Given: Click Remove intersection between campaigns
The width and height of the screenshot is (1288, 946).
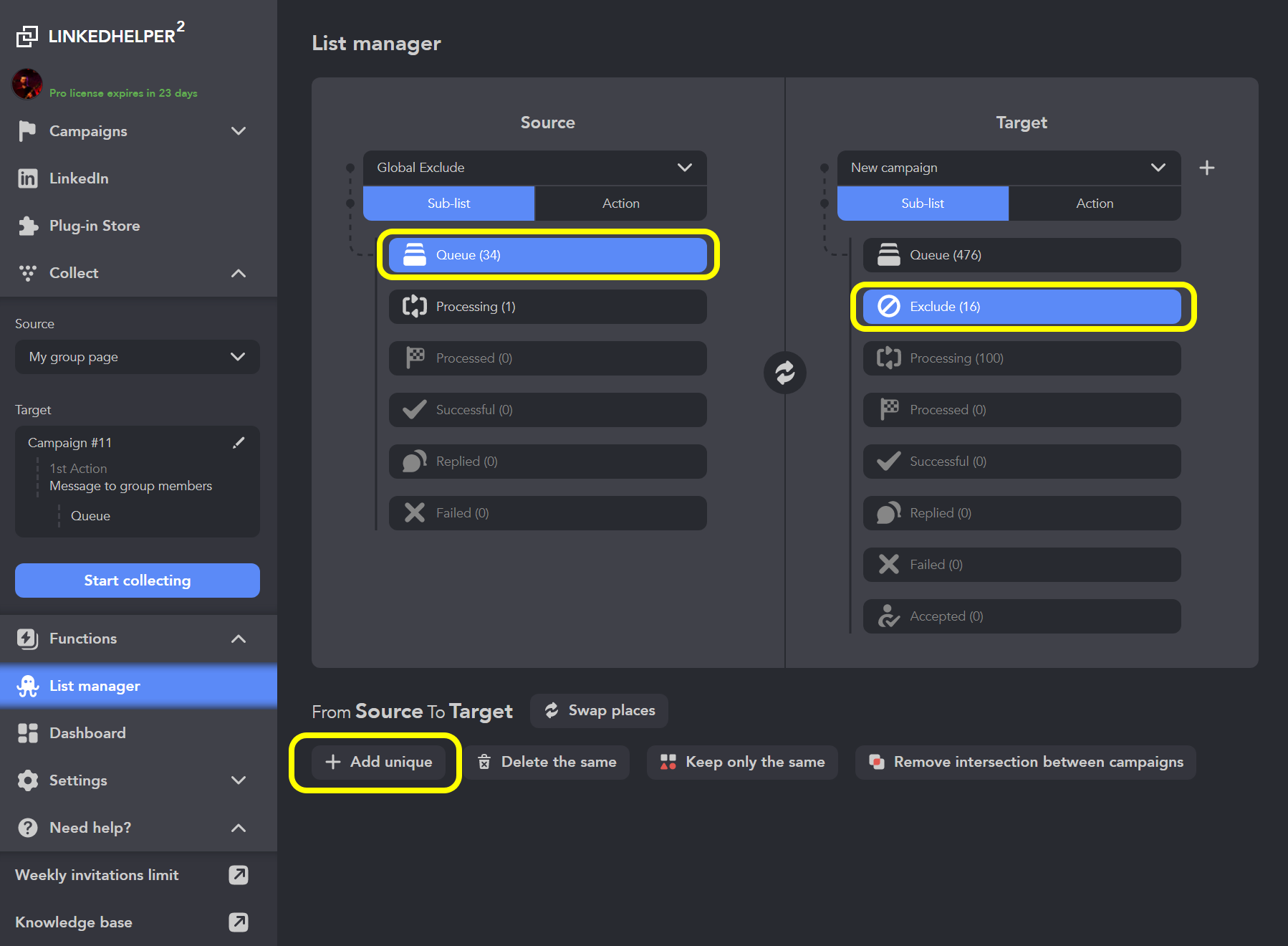Looking at the screenshot, I should coord(1025,762).
